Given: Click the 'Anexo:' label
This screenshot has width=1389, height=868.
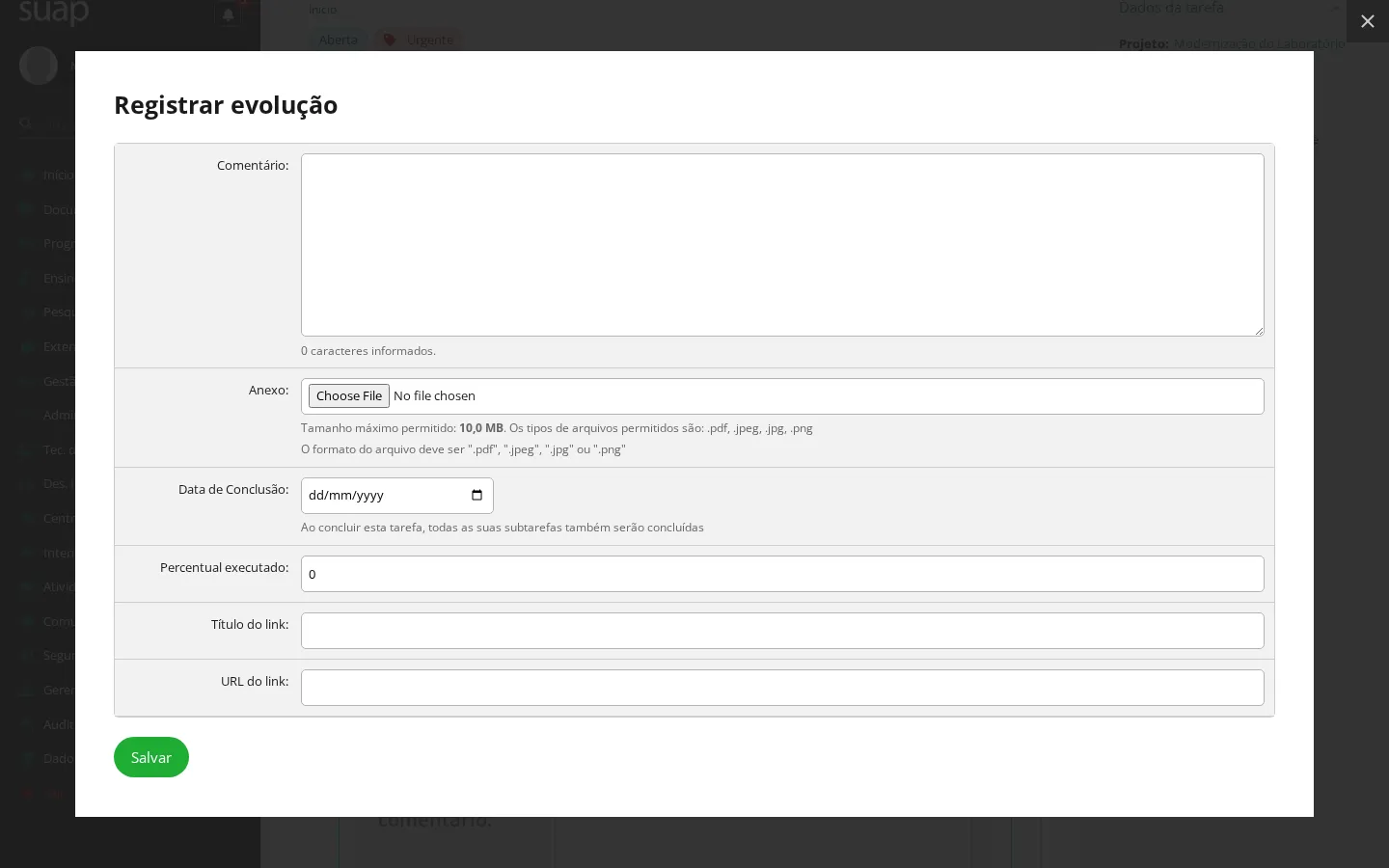Looking at the screenshot, I should click(269, 391).
